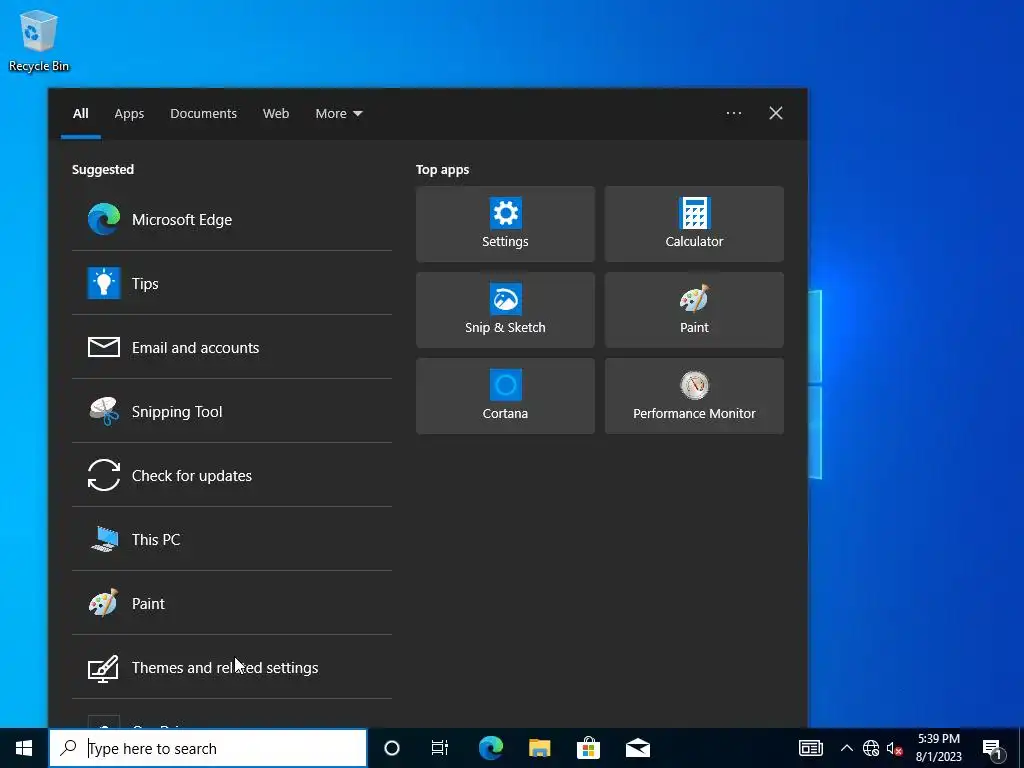Open Themes and related settings
The image size is (1024, 768).
[231, 667]
